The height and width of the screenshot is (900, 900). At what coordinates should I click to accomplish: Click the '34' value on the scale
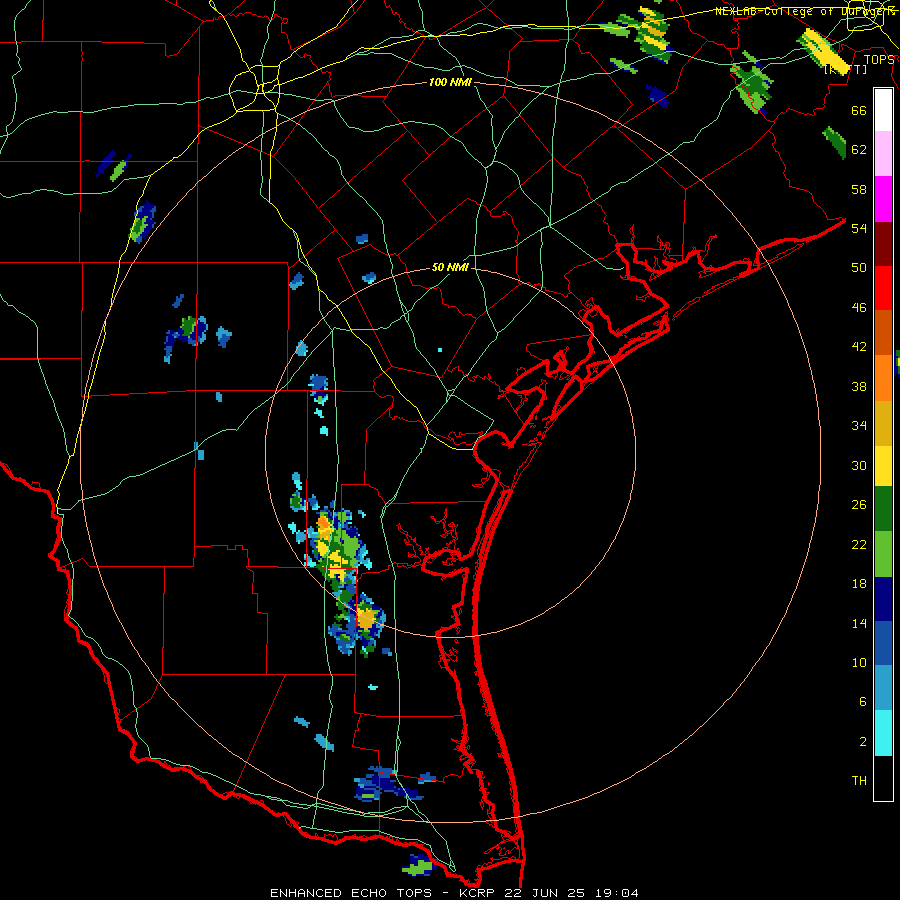tap(859, 426)
